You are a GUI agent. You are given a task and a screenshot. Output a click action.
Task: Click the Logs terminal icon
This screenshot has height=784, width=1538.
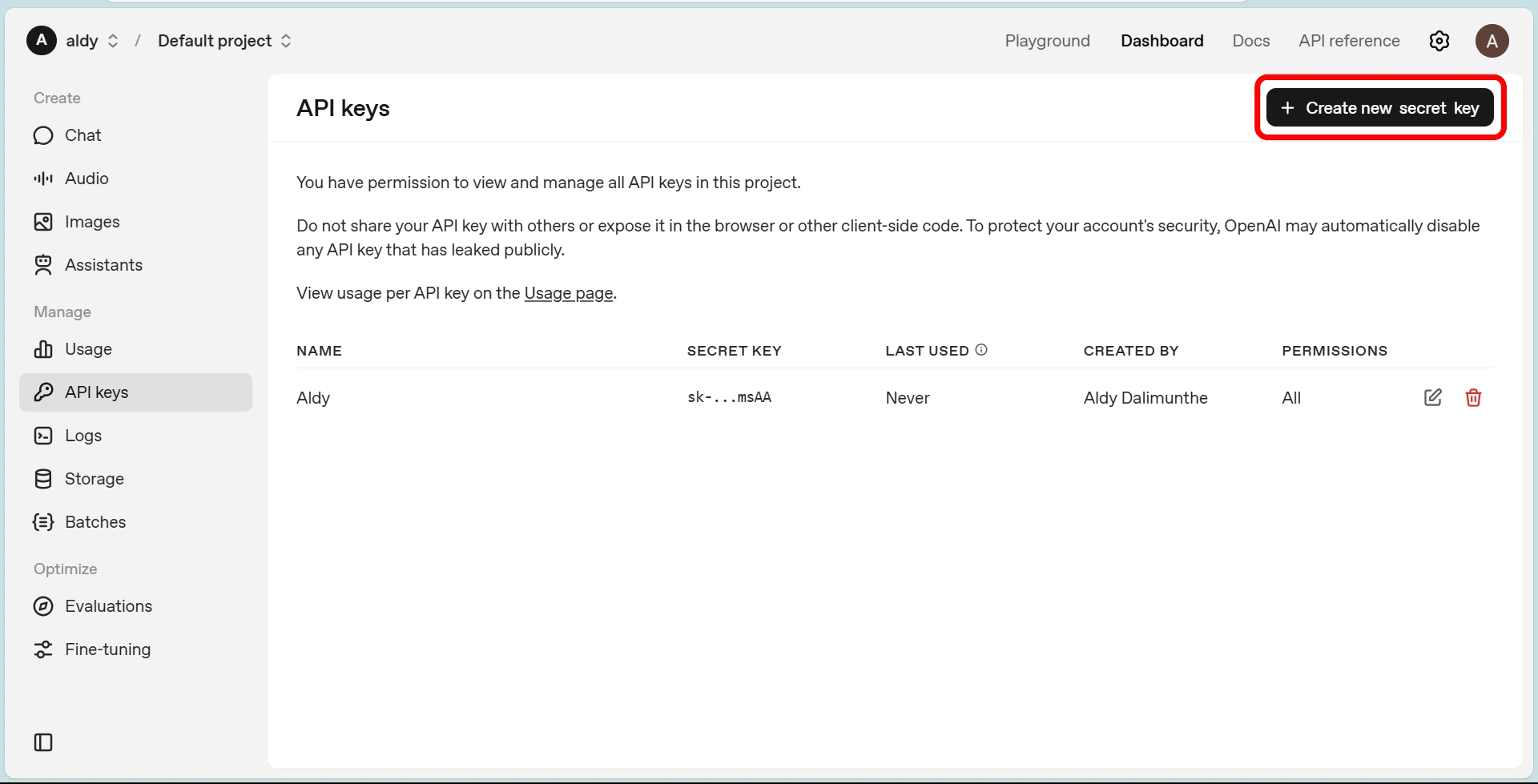(43, 436)
